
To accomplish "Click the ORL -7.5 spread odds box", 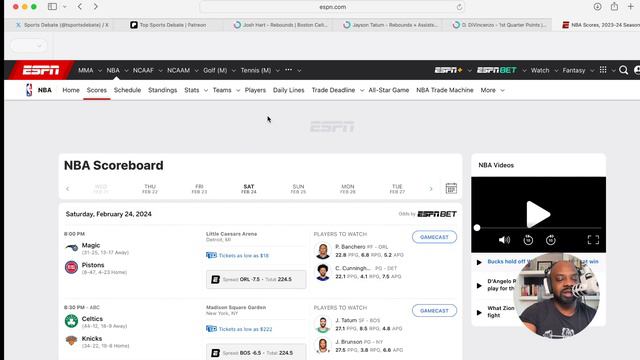I will click(256, 279).
